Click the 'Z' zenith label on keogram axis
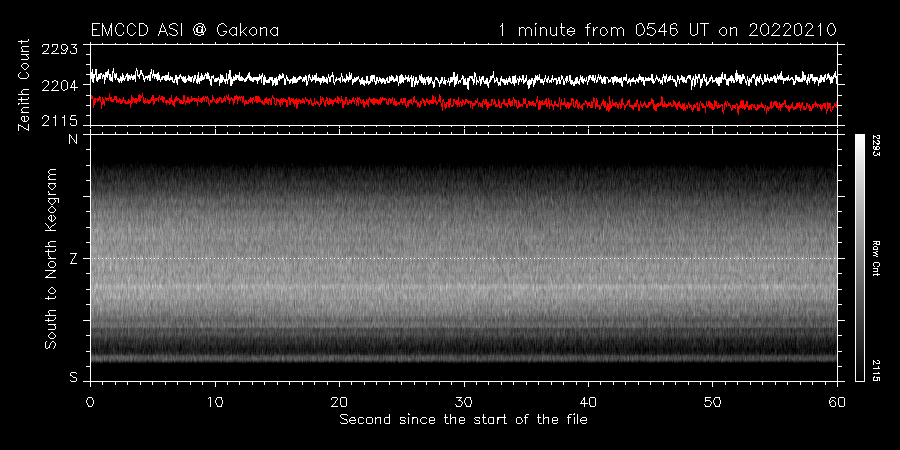Screen dimensions: 900x450 pyautogui.click(x=72, y=259)
